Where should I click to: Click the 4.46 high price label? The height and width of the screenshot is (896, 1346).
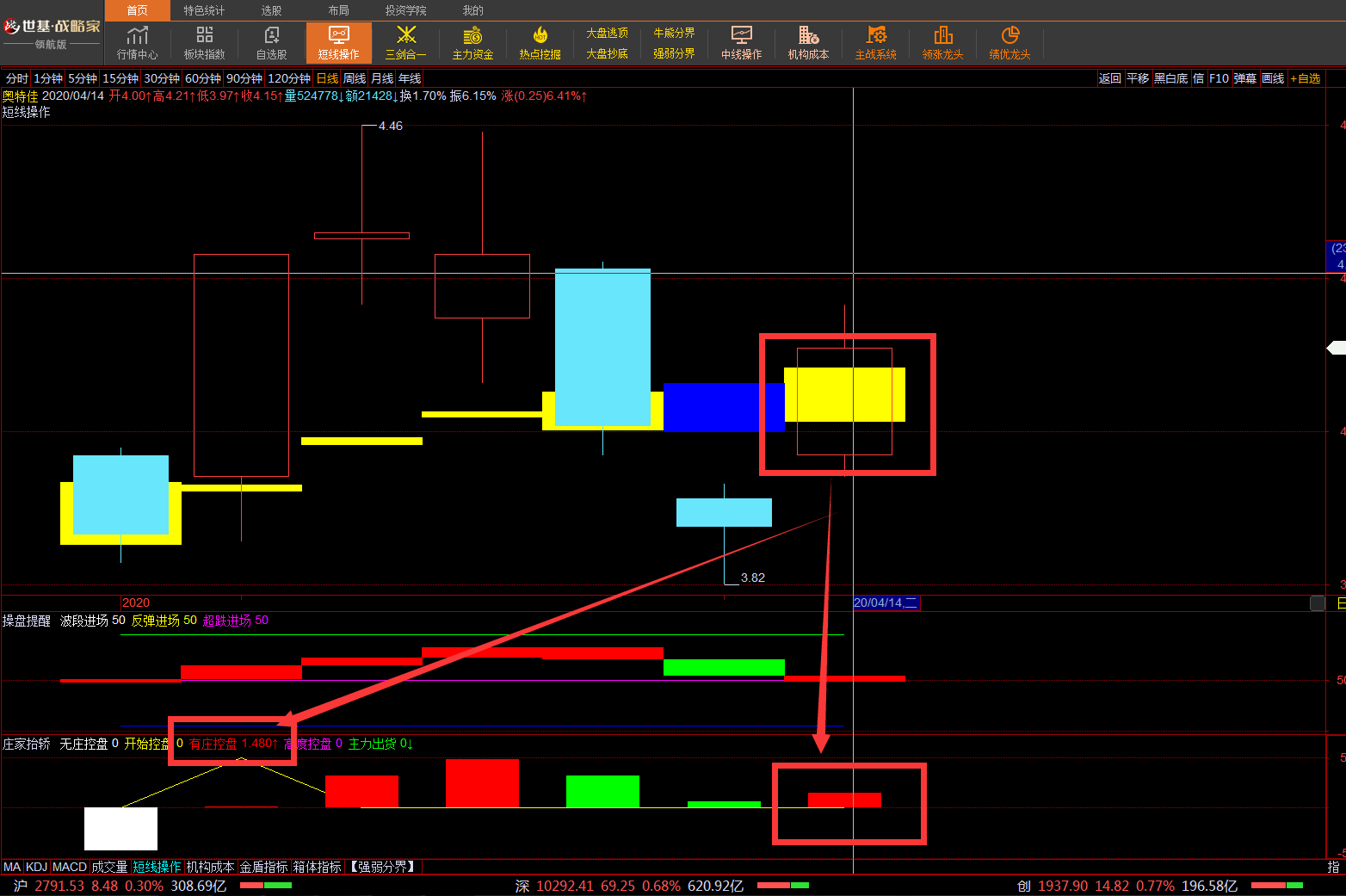coord(391,126)
